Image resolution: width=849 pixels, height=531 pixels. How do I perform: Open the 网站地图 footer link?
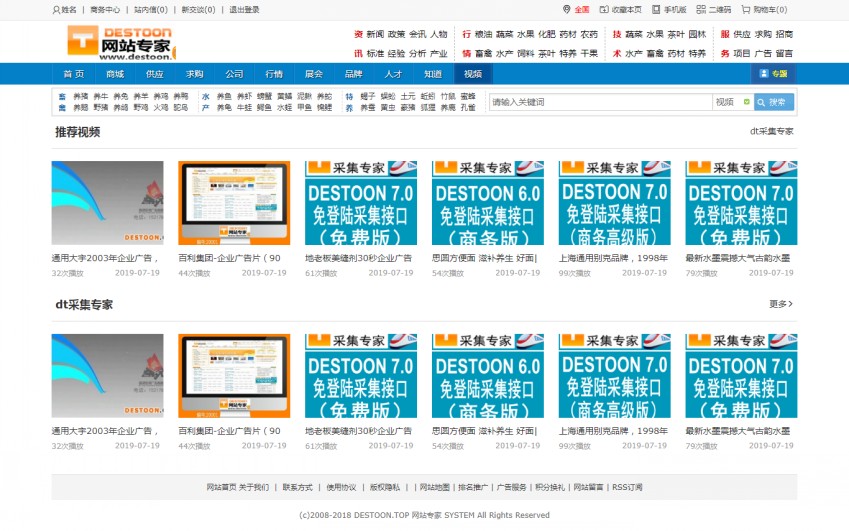click(x=435, y=487)
